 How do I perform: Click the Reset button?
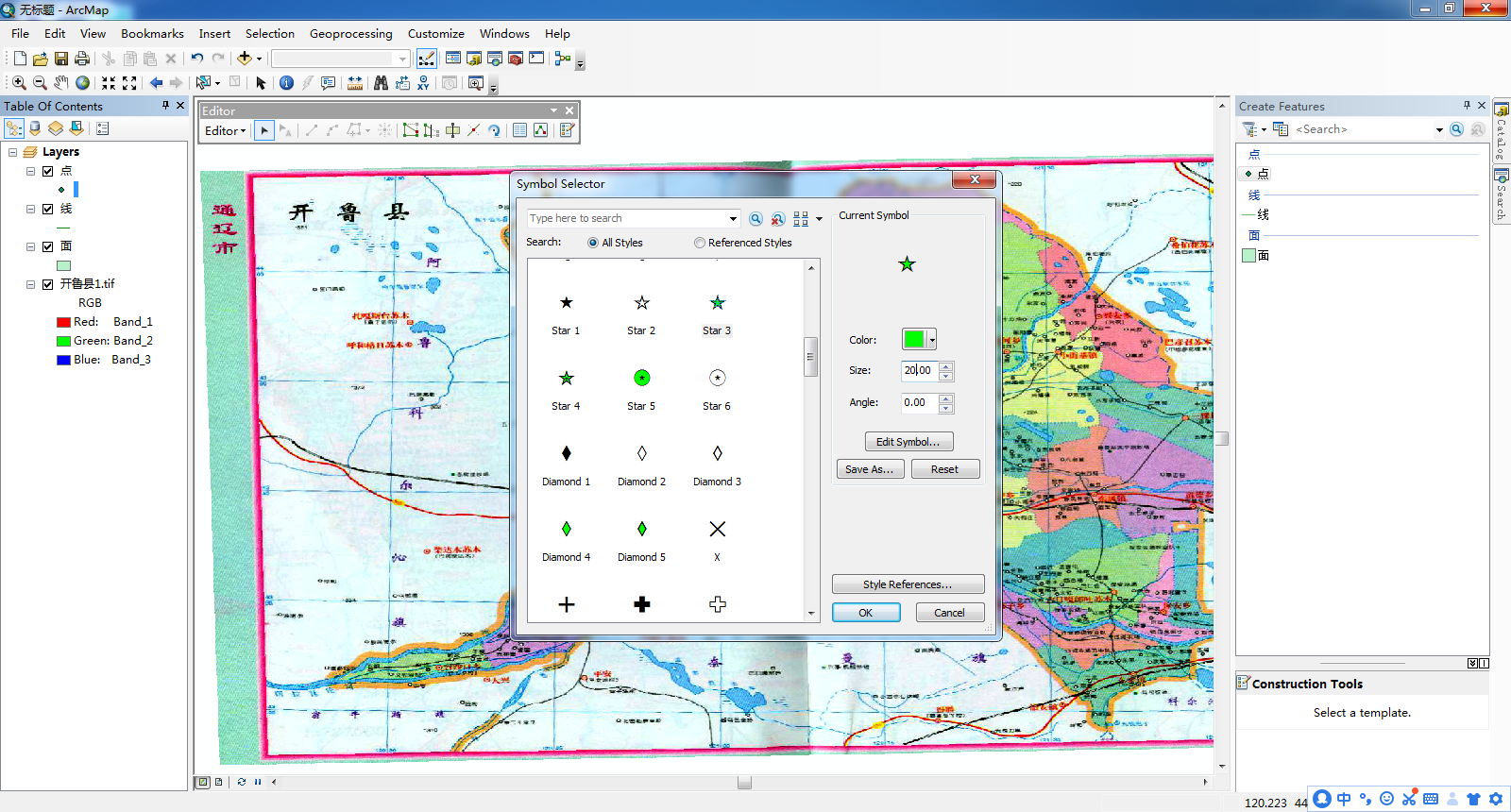click(944, 469)
